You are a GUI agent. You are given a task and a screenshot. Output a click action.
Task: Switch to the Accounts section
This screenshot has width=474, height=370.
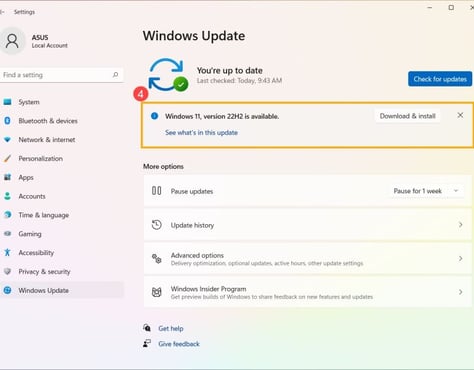pyautogui.click(x=32, y=196)
